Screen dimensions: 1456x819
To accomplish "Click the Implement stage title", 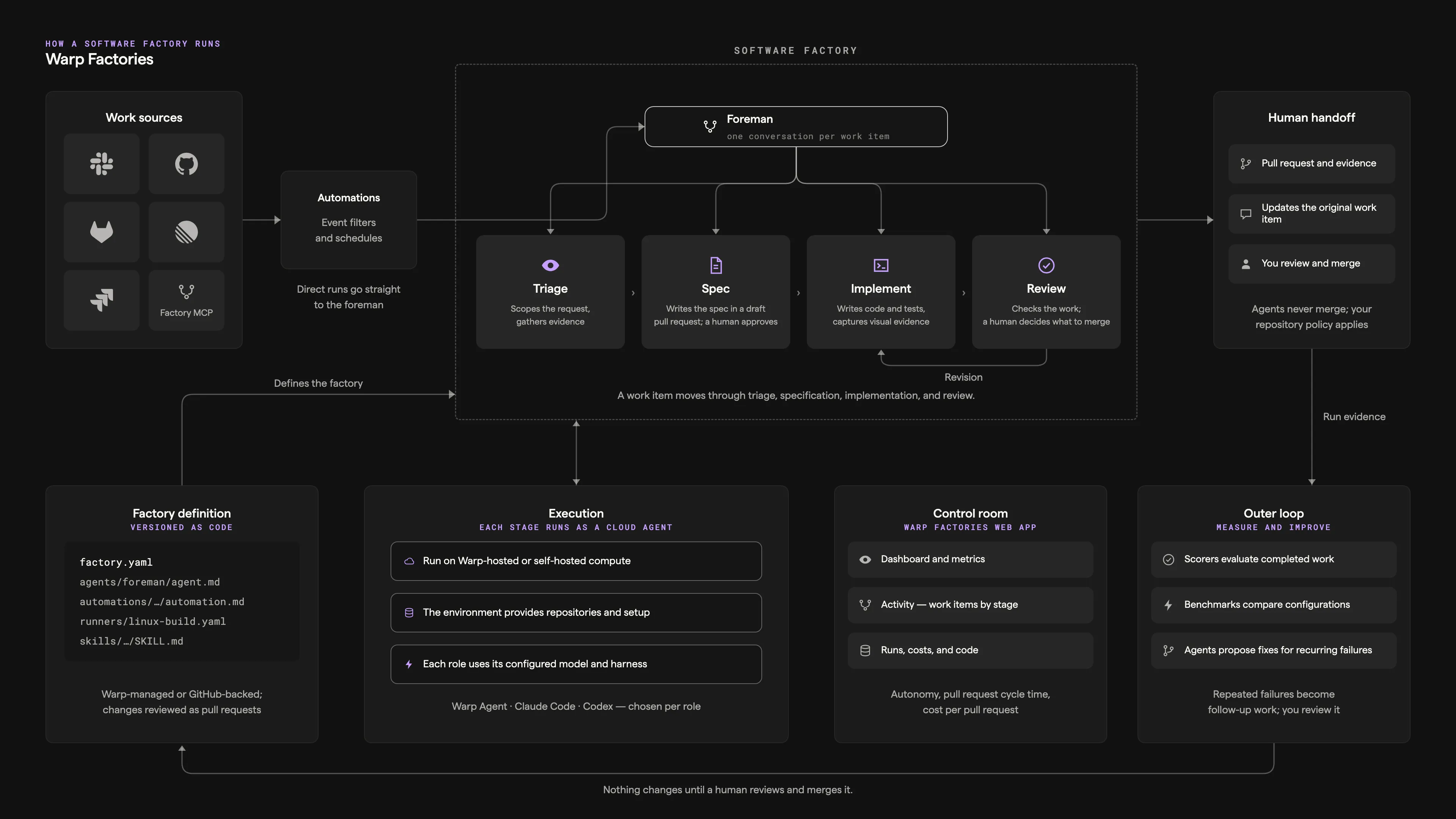I will (x=881, y=289).
